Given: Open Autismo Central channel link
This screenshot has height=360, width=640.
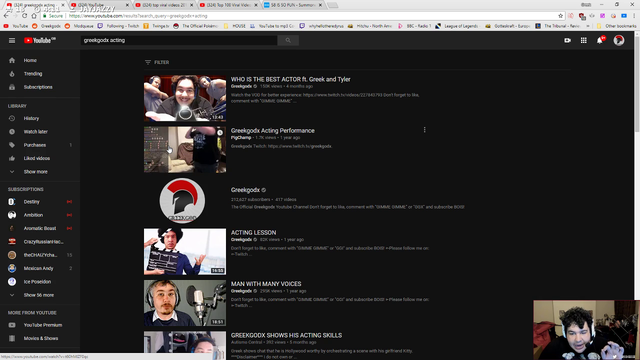Looking at the screenshot, I should coord(247,342).
